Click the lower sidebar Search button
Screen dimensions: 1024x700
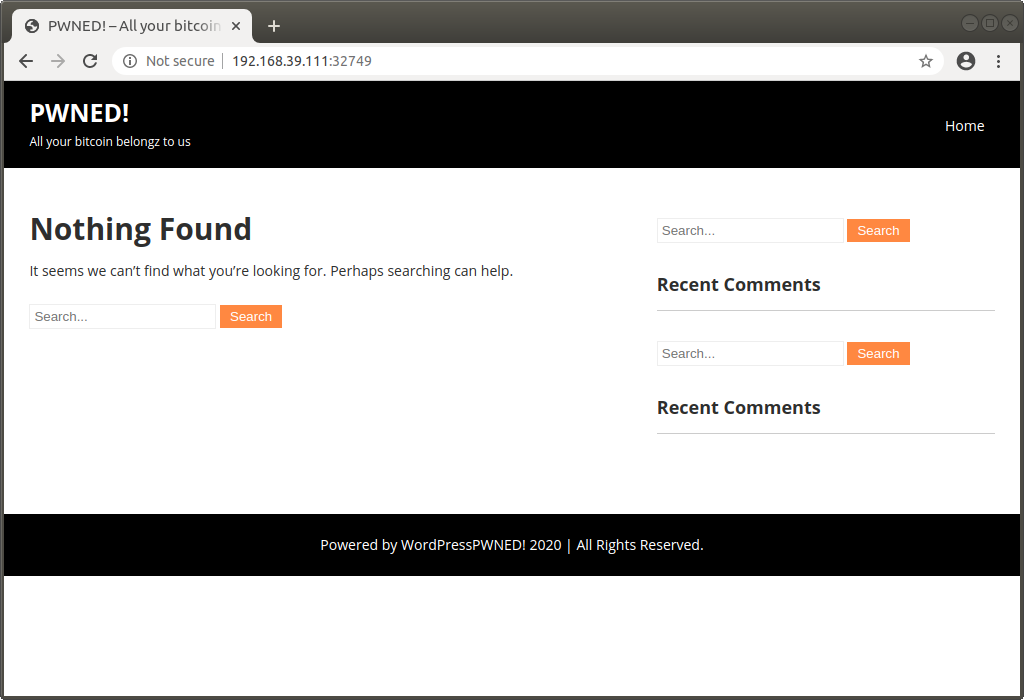click(877, 353)
